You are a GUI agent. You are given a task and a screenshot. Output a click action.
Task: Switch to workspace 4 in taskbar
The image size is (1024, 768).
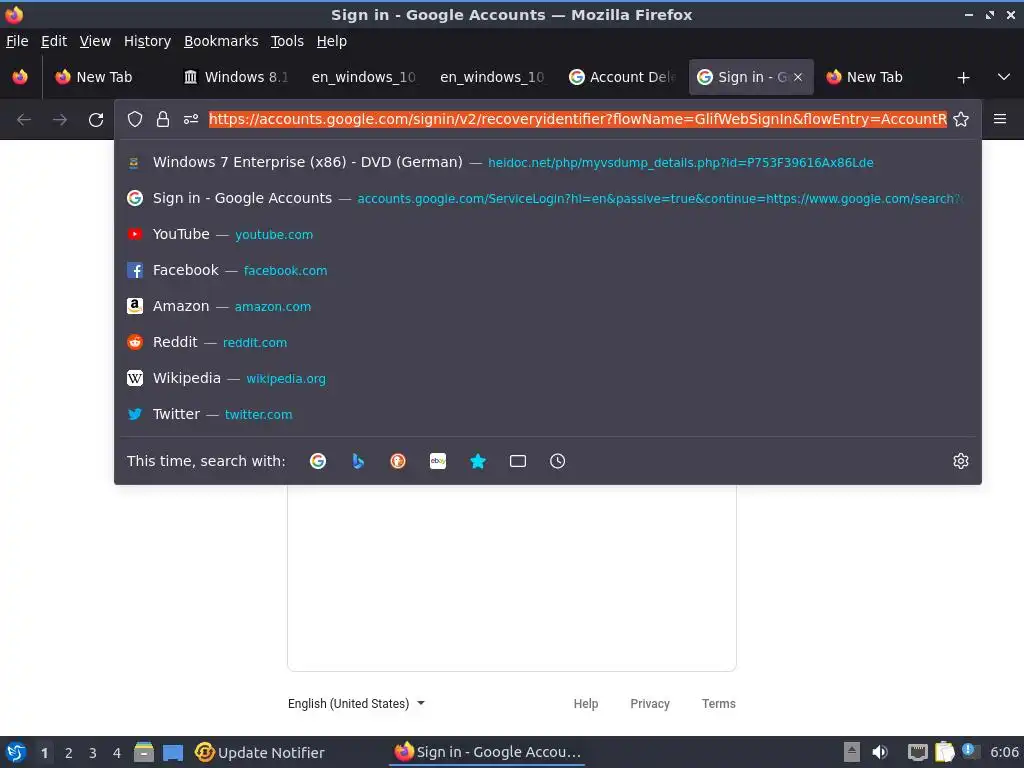click(117, 753)
